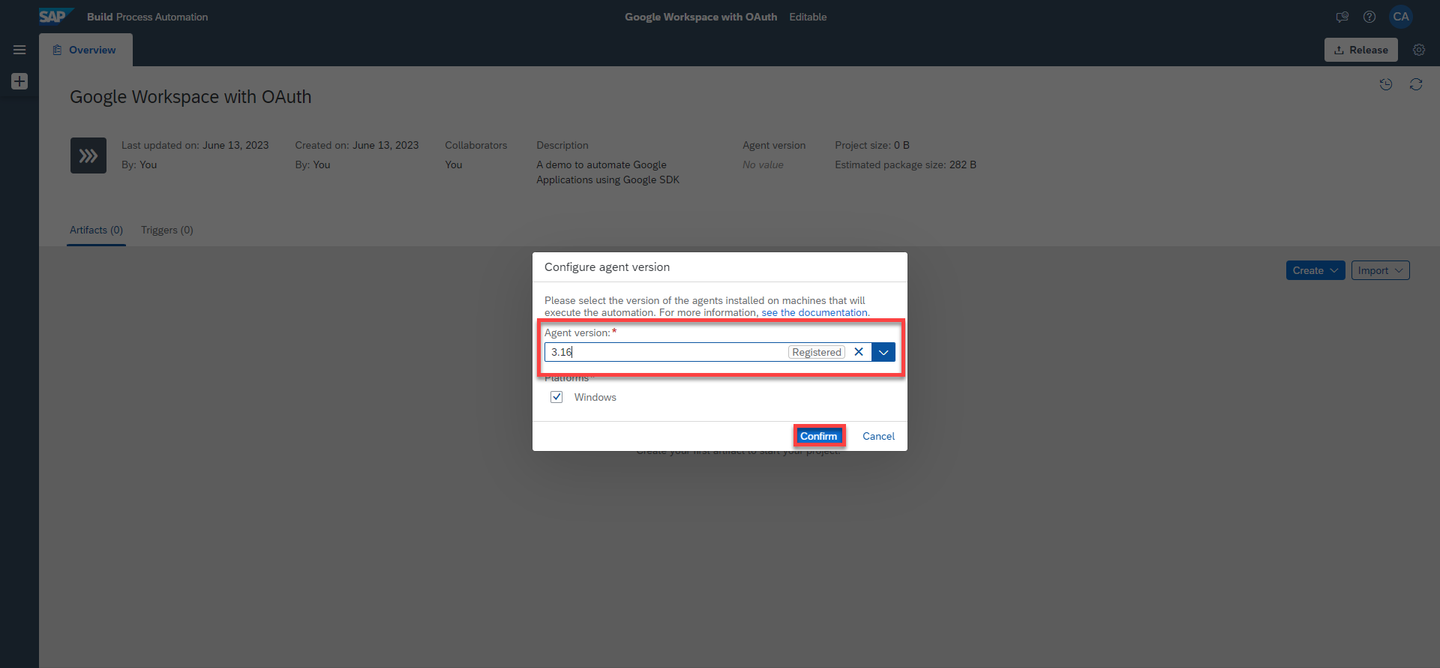Click the 'Collaborators' label
The height and width of the screenshot is (668, 1440).
coord(476,145)
